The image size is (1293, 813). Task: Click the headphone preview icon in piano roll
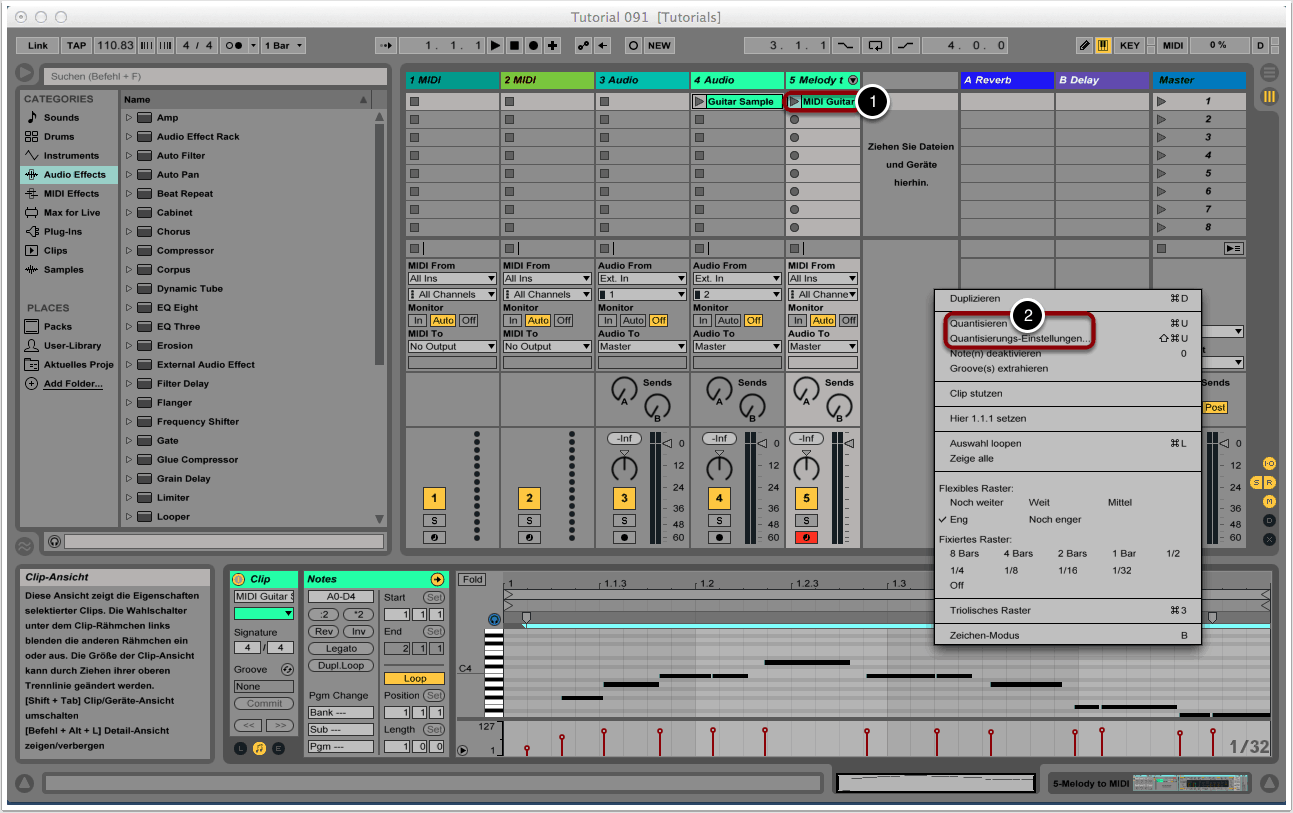pos(493,619)
